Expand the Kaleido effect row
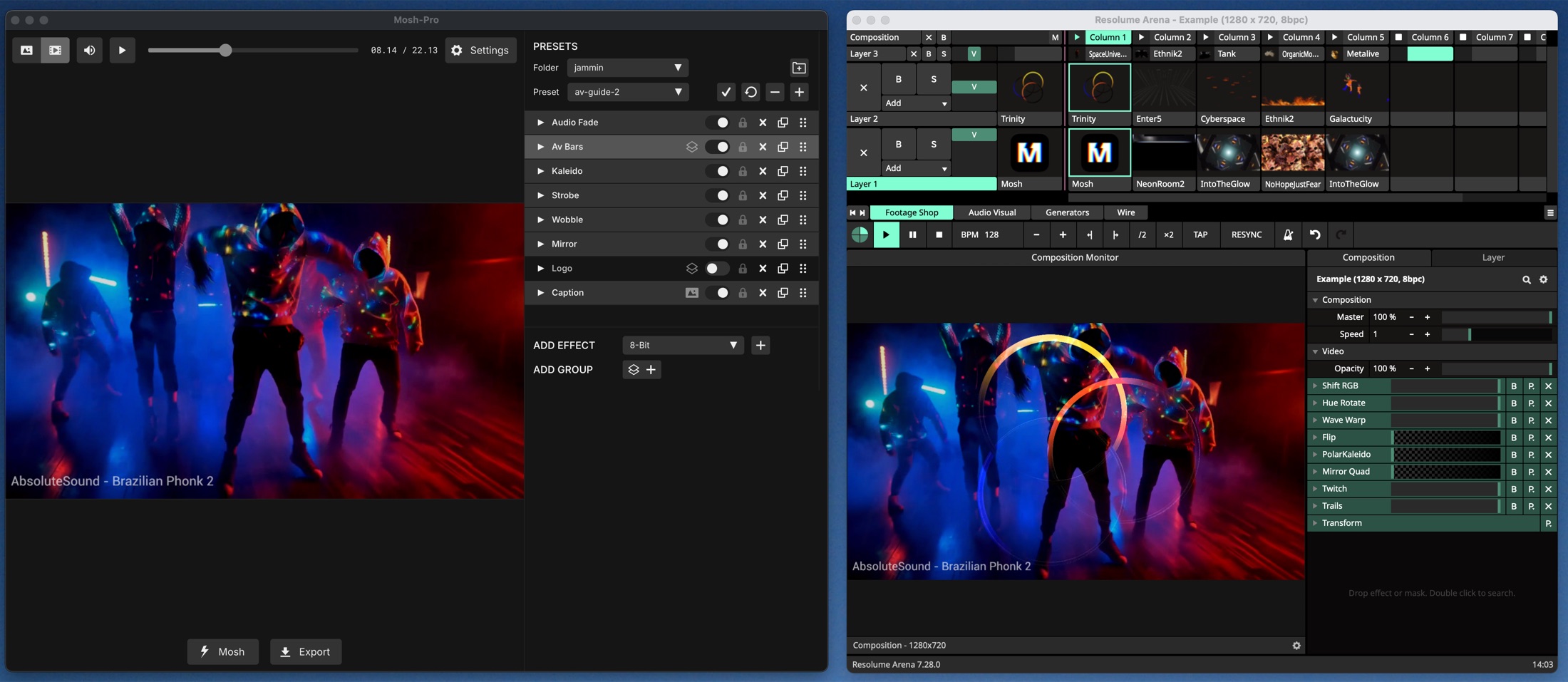This screenshot has width=1568, height=682. tap(540, 171)
